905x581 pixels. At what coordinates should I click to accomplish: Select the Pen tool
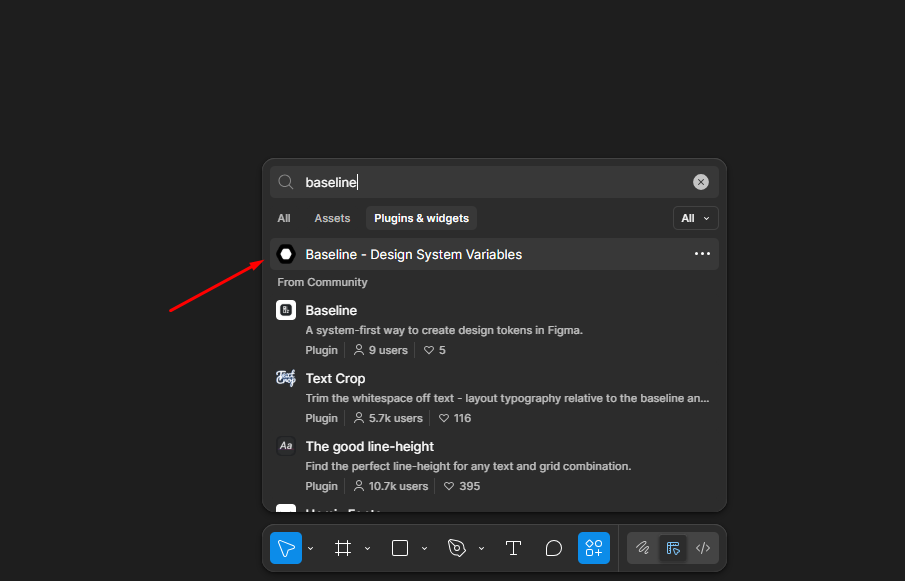coord(457,548)
